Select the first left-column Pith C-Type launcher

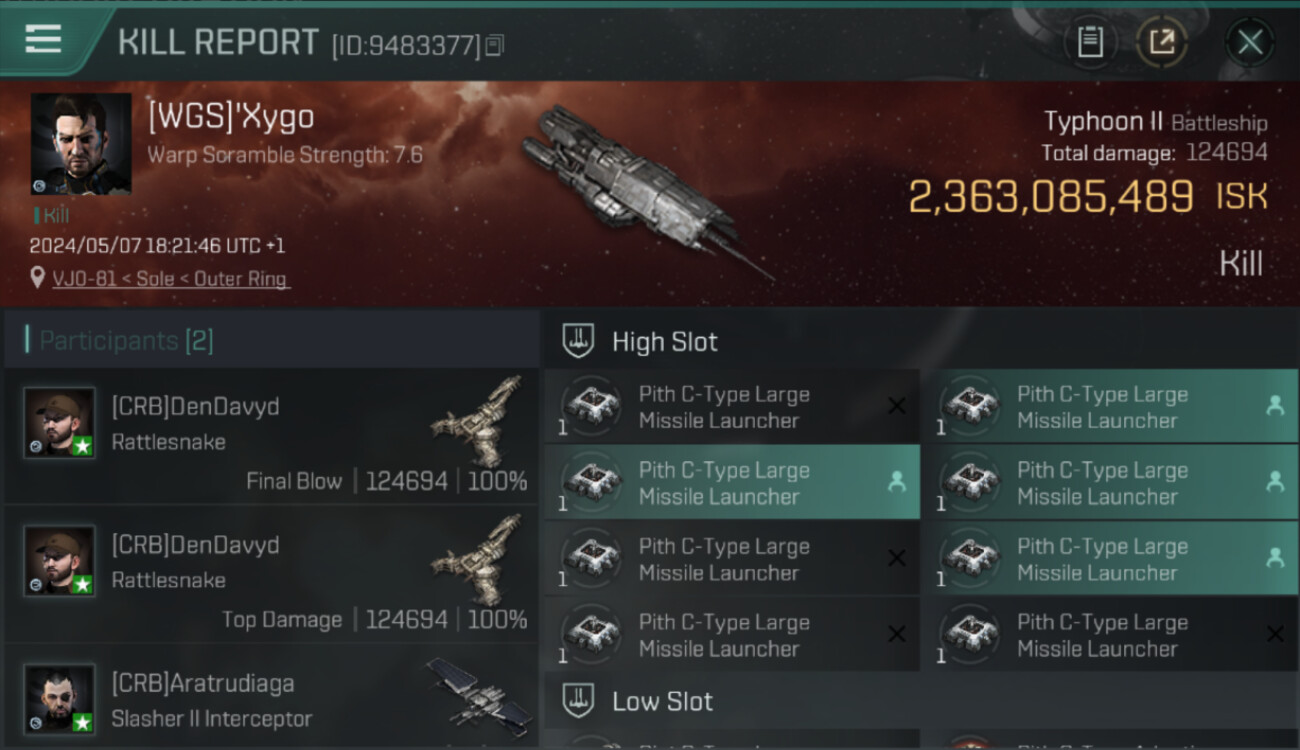tap(730, 407)
